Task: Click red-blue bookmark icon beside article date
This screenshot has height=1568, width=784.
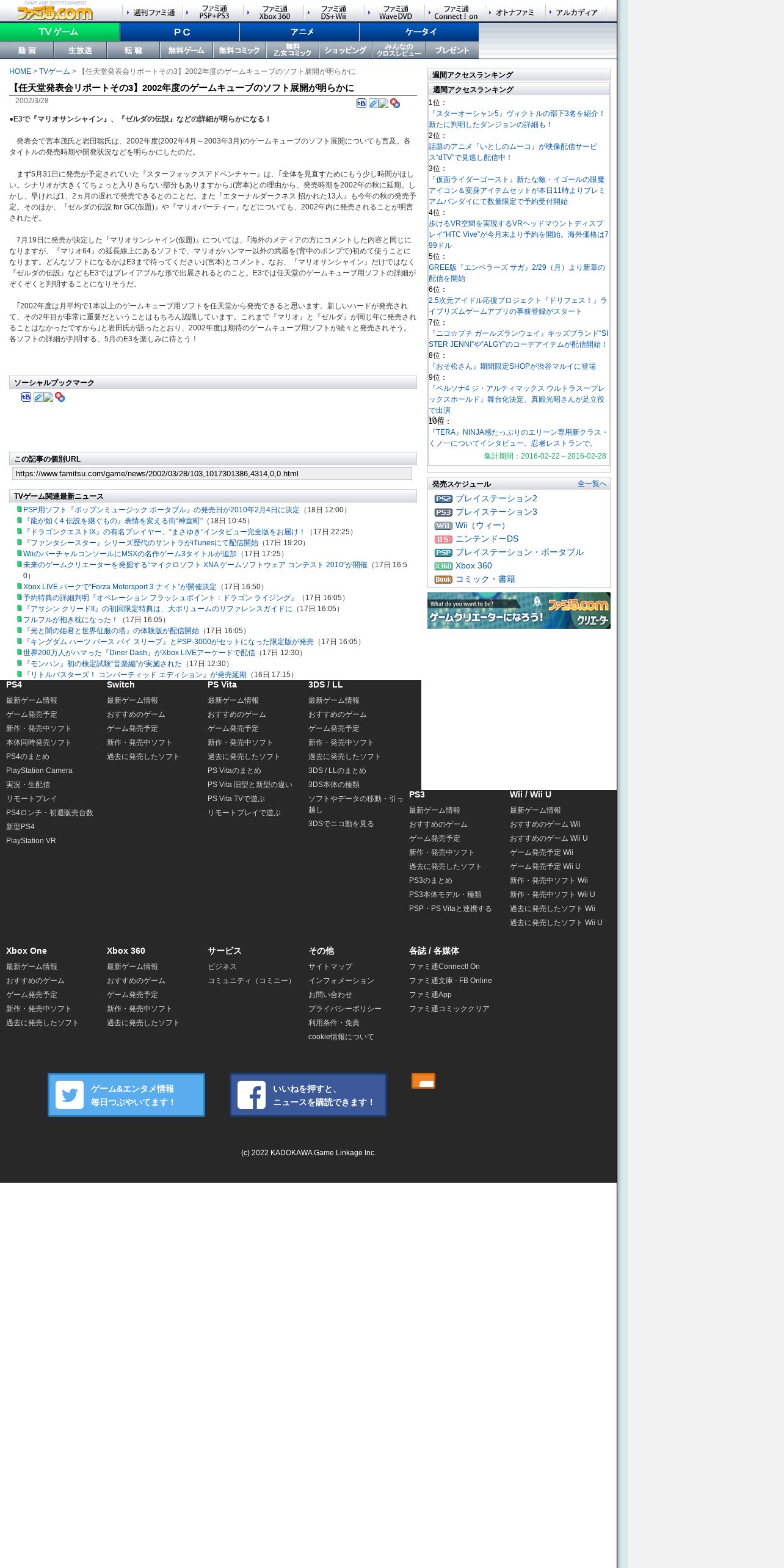Action: pyautogui.click(x=395, y=103)
